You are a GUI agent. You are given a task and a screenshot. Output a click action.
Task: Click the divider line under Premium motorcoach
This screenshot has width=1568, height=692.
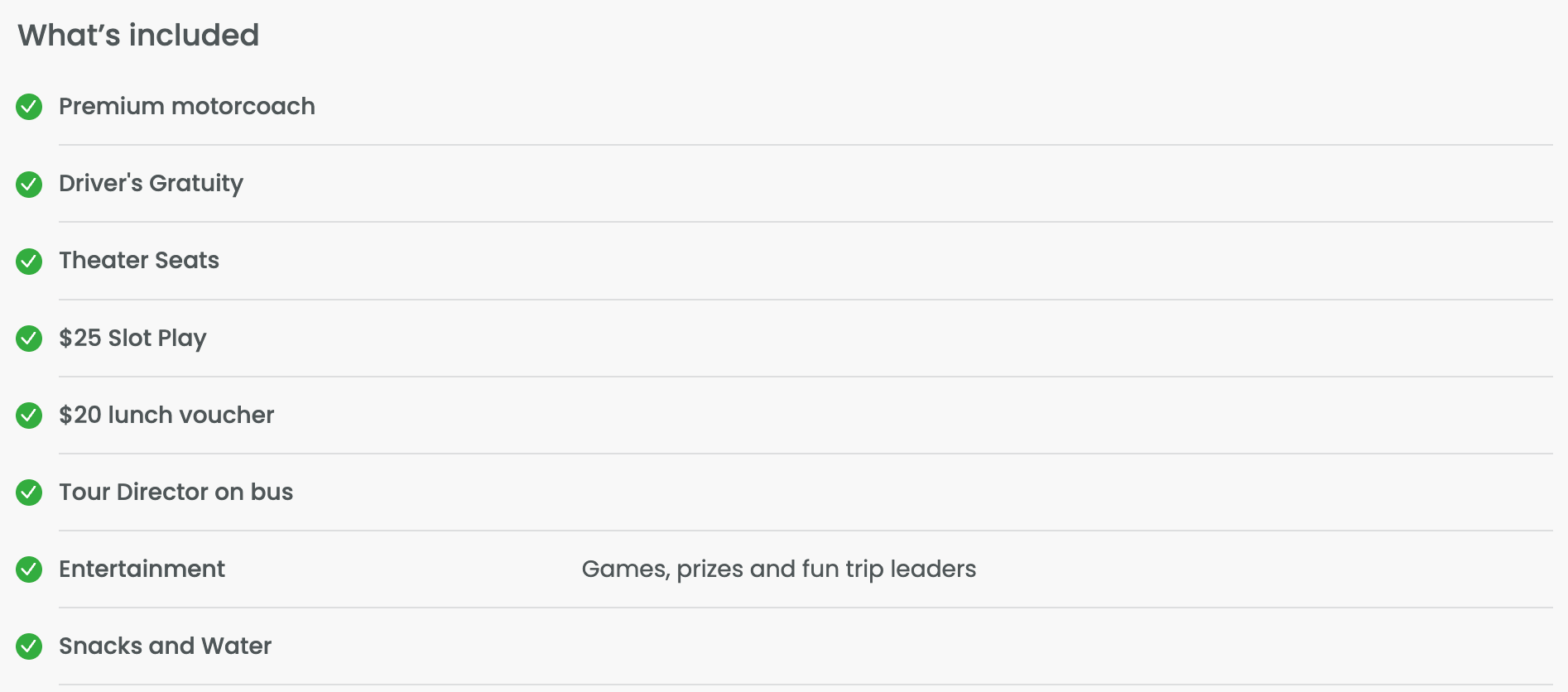click(805, 145)
